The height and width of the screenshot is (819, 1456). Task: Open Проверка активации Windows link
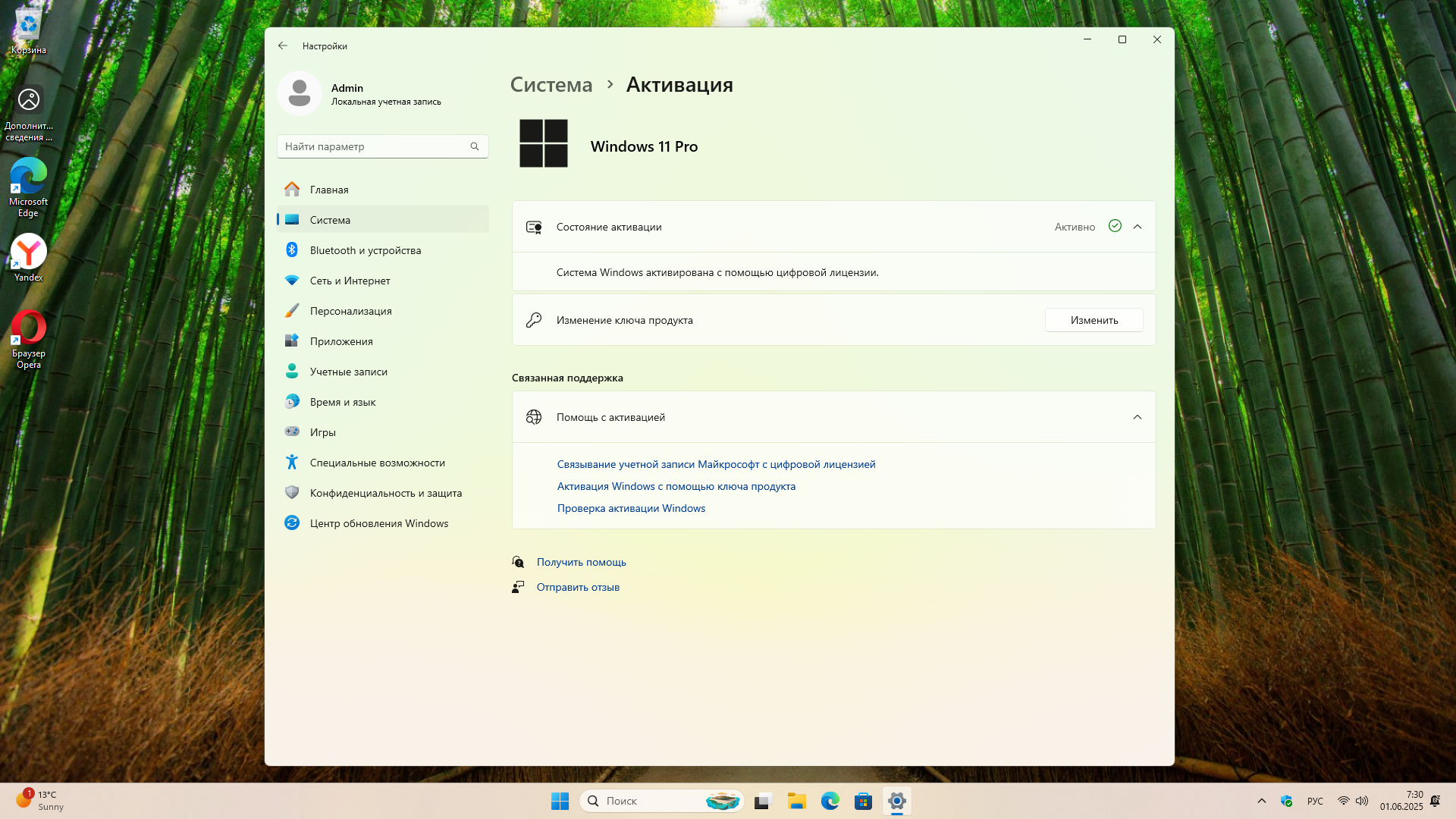[631, 508]
